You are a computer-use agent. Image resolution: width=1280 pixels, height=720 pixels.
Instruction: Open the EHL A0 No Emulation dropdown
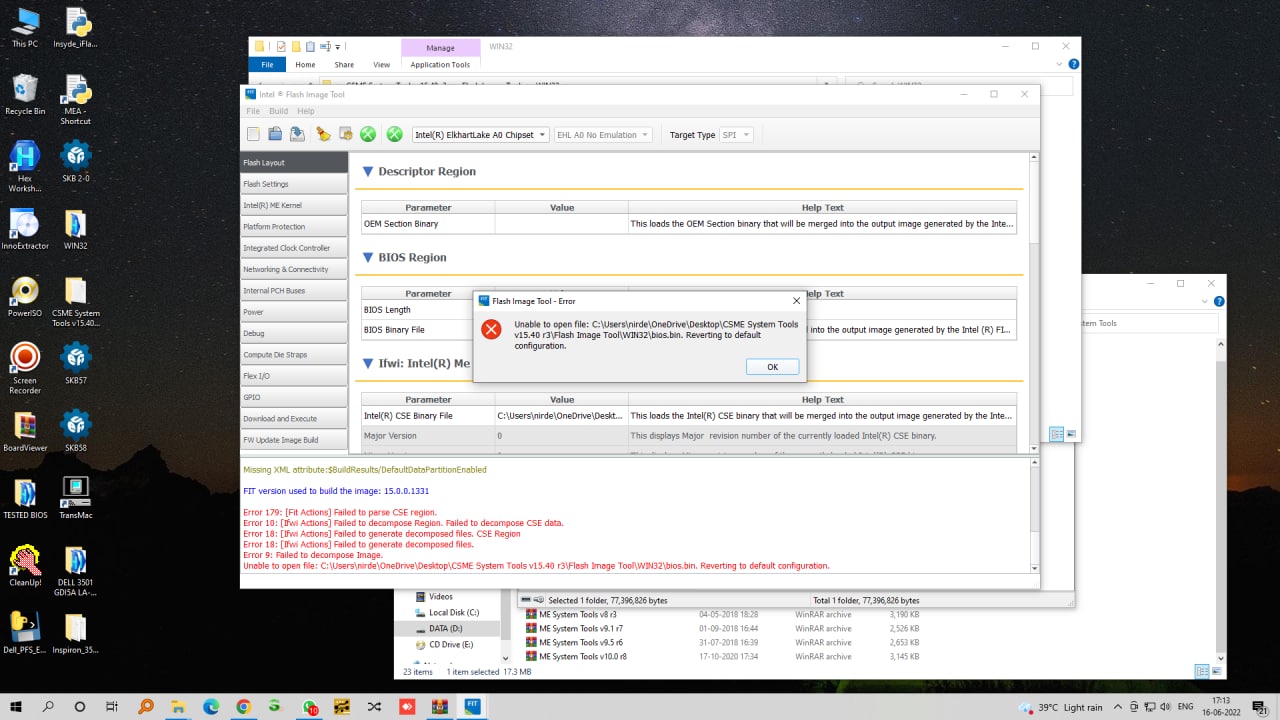(x=603, y=135)
